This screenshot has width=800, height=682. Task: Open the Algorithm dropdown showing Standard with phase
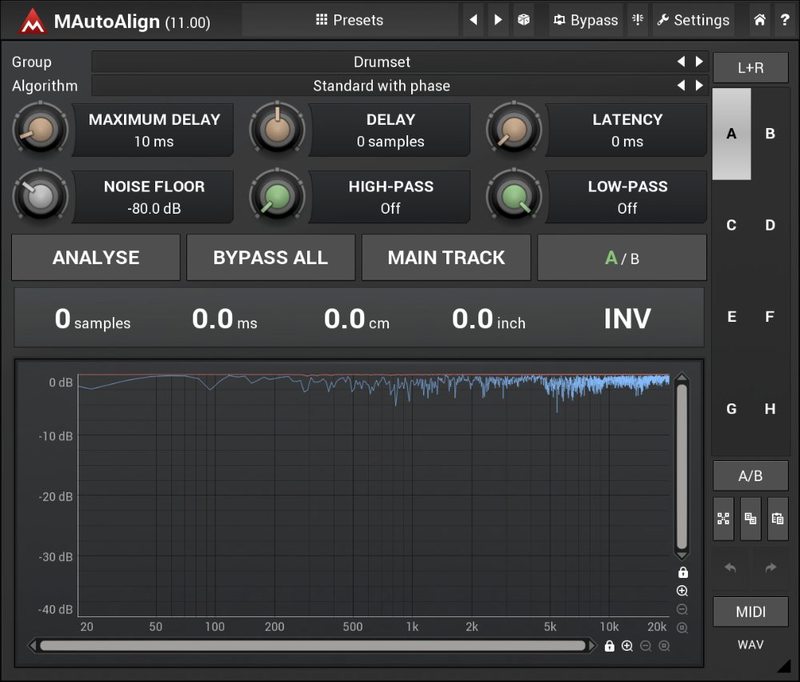[x=382, y=86]
